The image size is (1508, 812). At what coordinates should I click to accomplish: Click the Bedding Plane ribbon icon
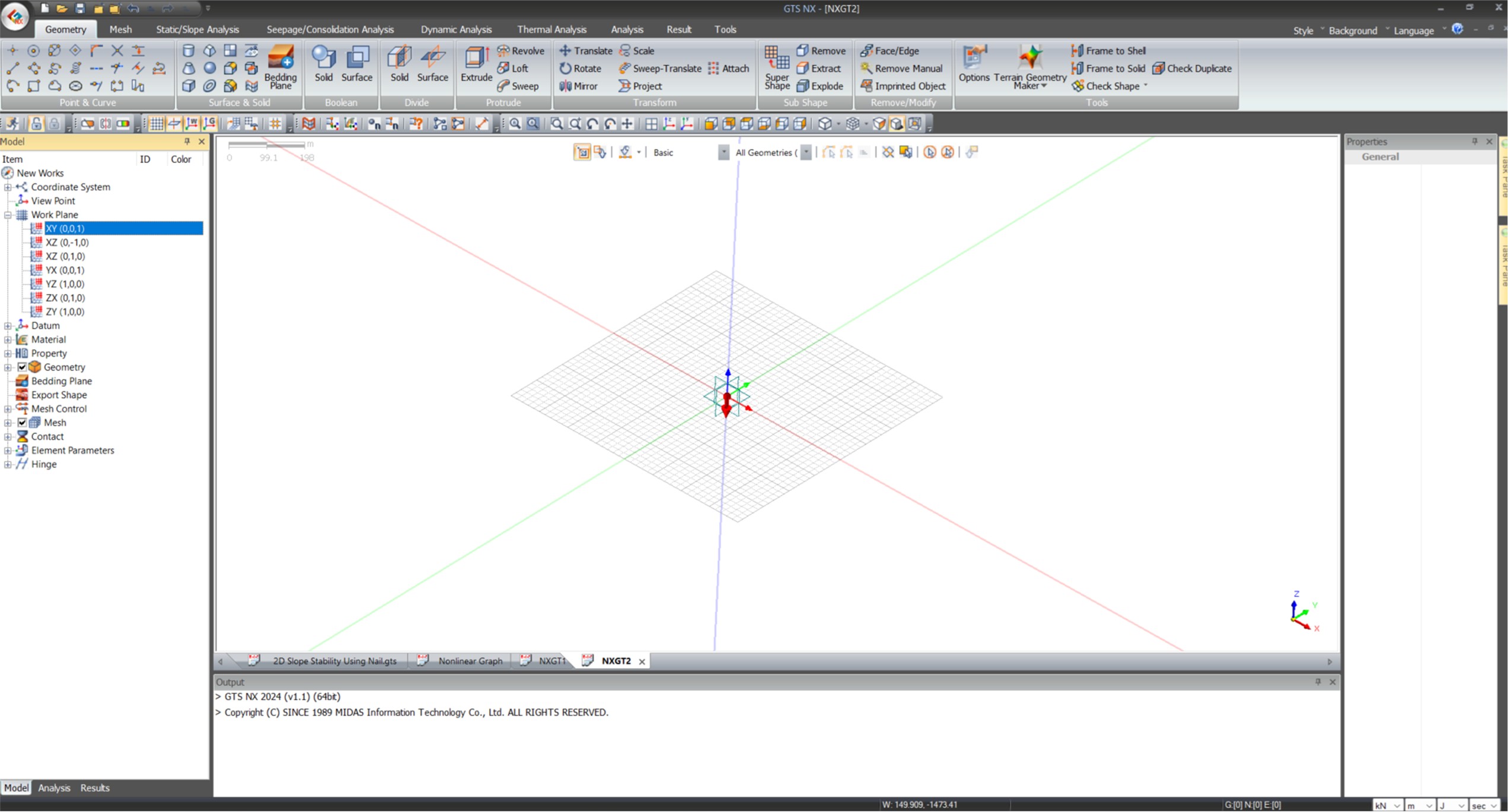tap(280, 67)
